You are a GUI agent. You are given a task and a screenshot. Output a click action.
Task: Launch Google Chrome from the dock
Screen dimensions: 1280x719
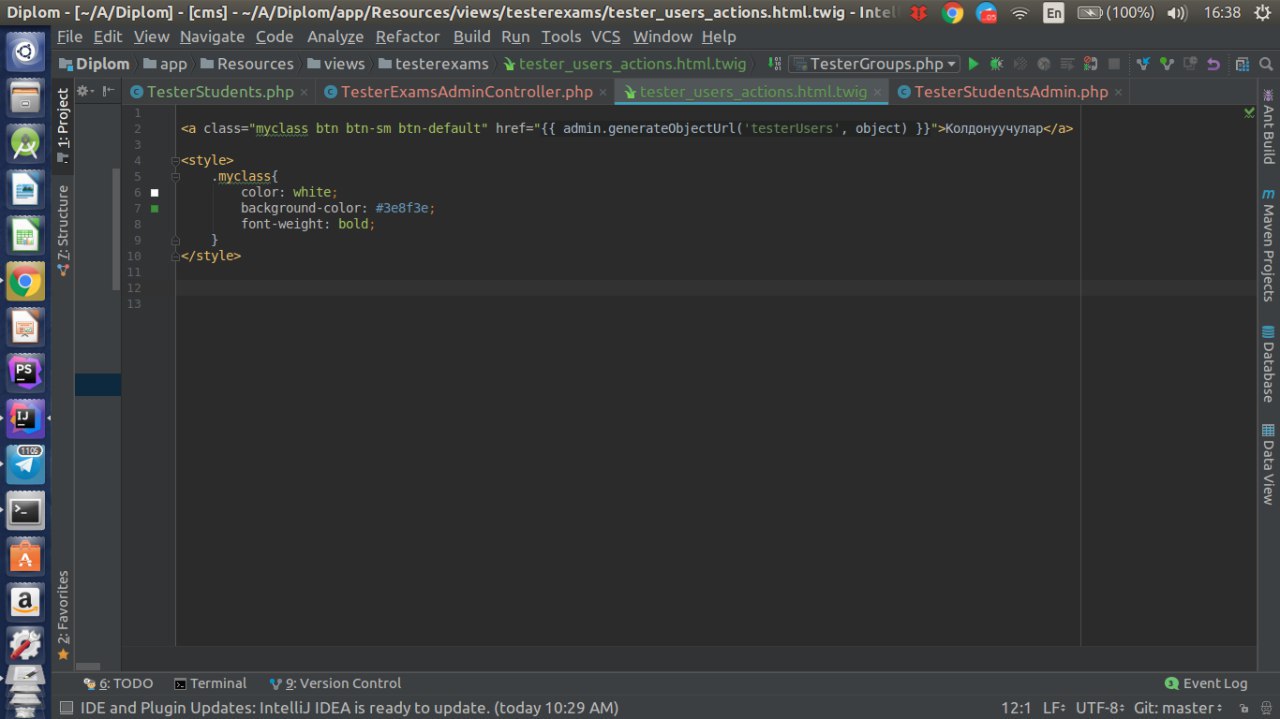[x=25, y=282]
